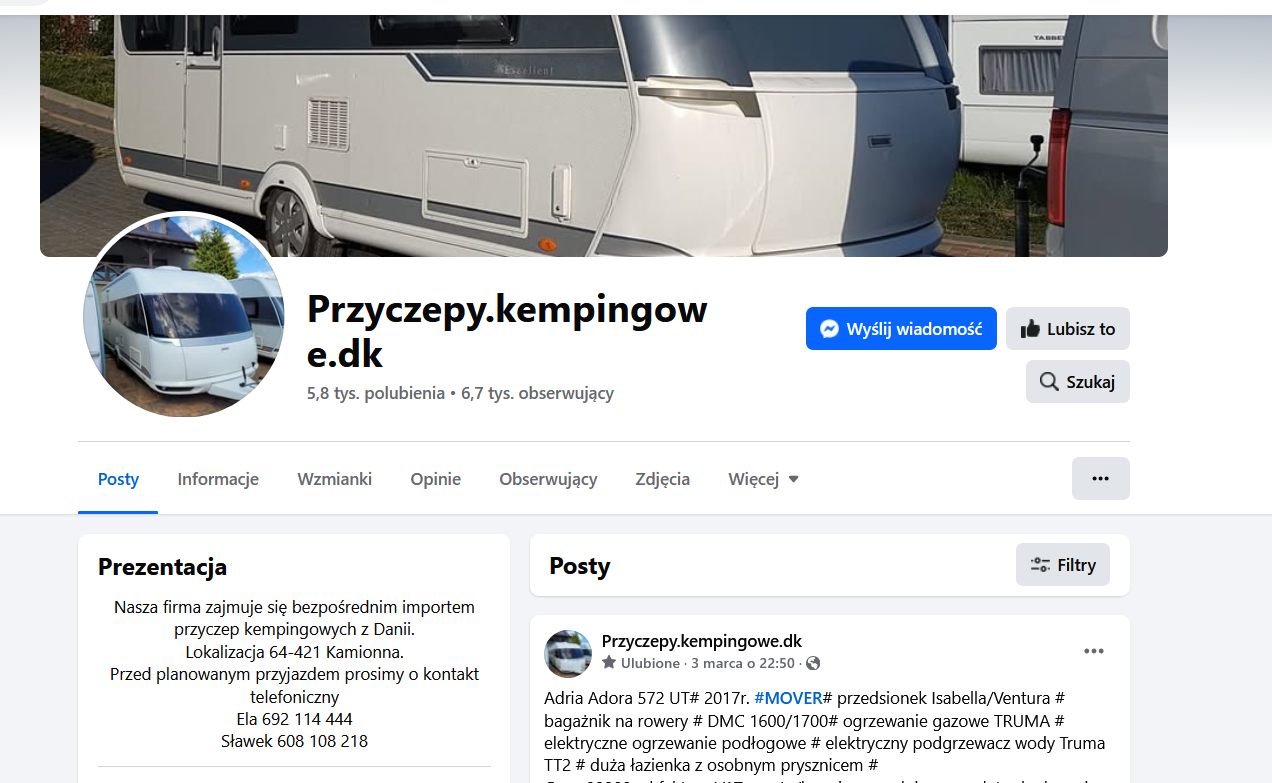The image size is (1272, 783).
Task: Open the Opinie tab
Action: [435, 479]
